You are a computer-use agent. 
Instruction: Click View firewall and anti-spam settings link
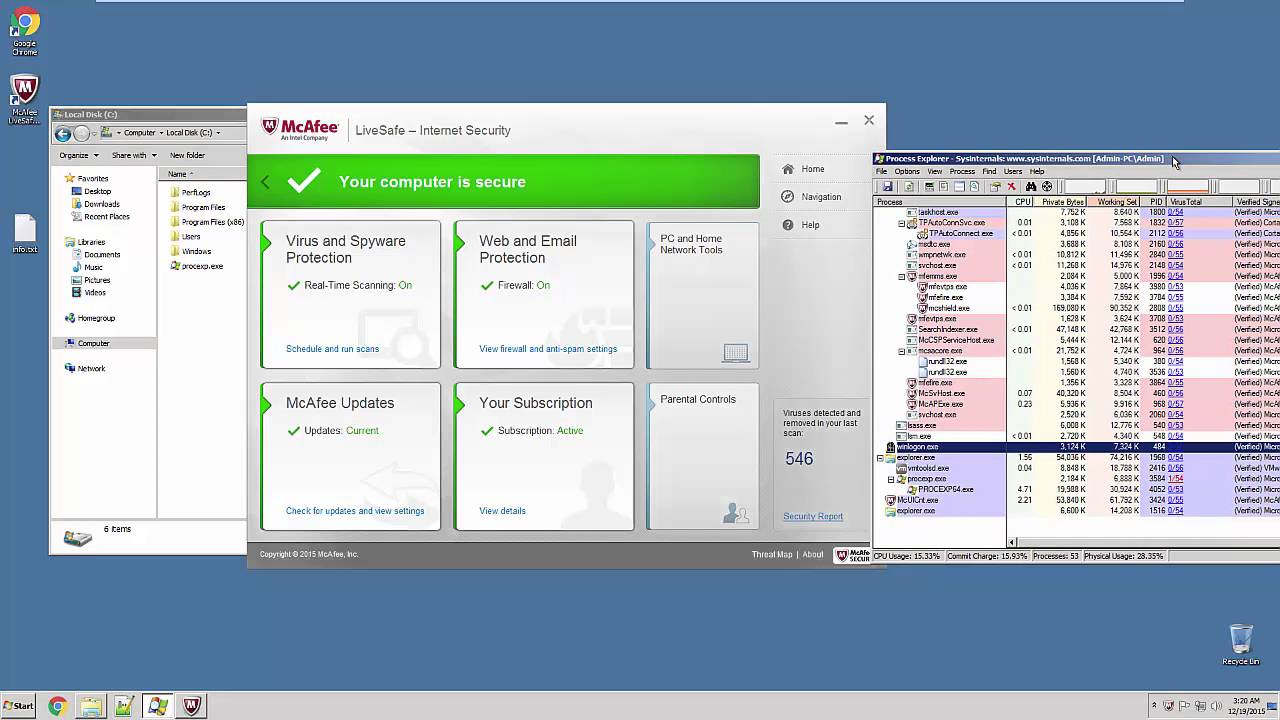tap(548, 349)
